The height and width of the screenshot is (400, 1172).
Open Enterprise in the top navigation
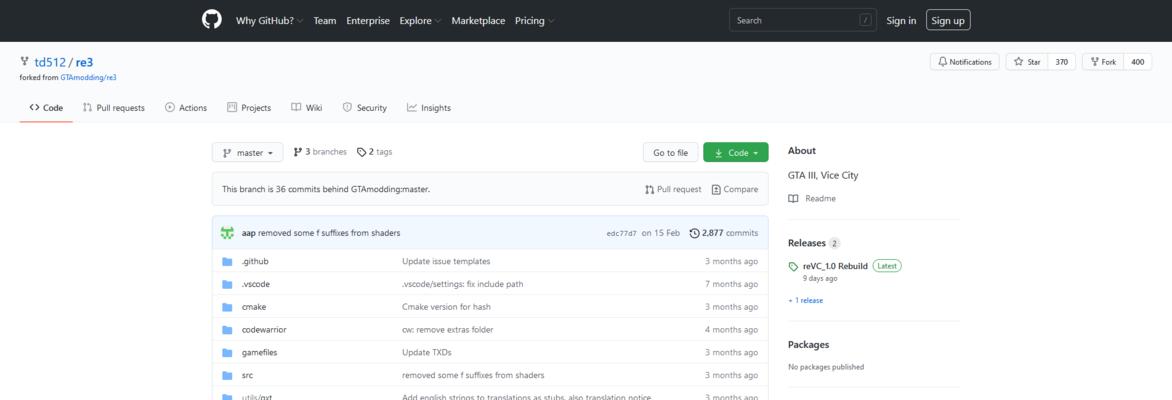(x=368, y=21)
